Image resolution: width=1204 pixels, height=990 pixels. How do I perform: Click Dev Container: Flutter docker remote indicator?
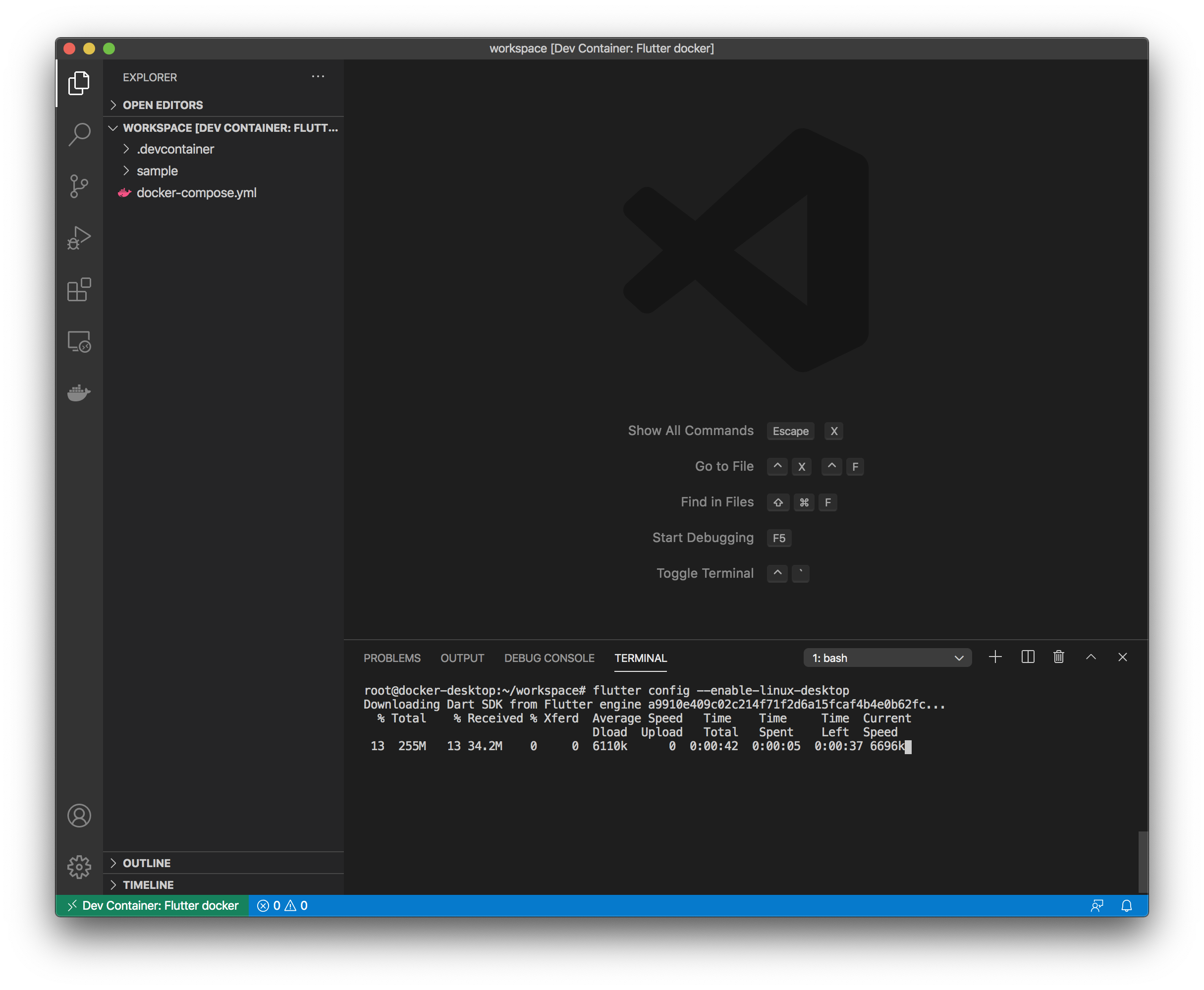[152, 906]
